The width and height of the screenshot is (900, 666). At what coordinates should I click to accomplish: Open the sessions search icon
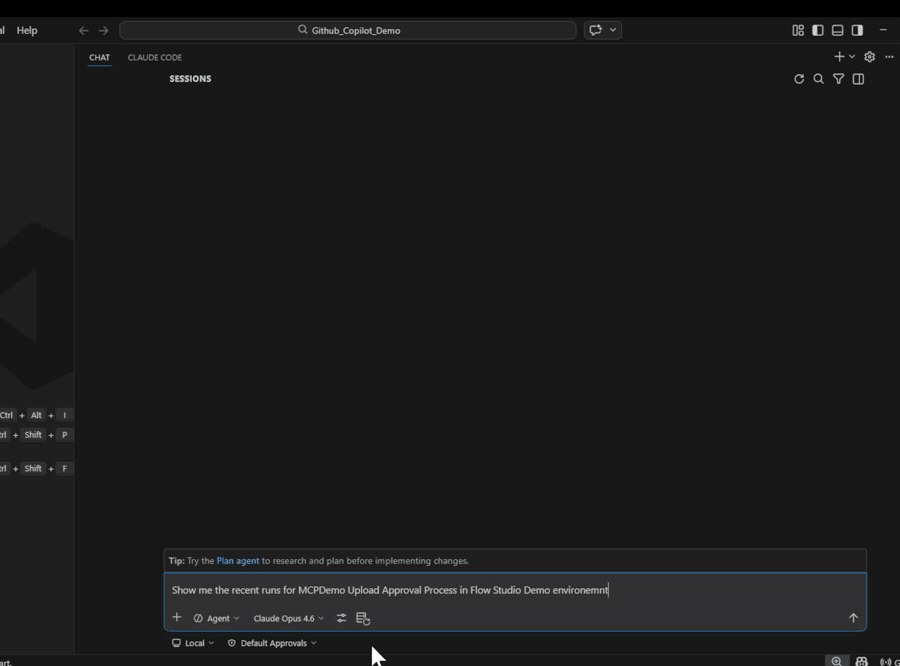coord(819,79)
